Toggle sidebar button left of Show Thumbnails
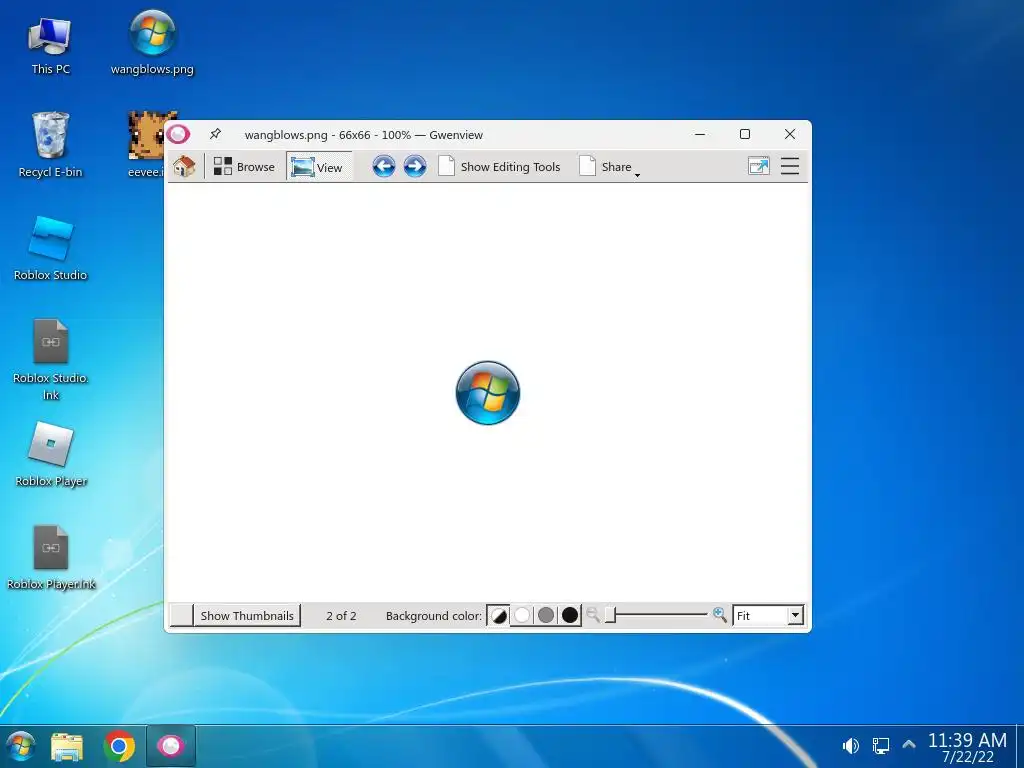Screen dimensions: 1024x768 click(181, 615)
